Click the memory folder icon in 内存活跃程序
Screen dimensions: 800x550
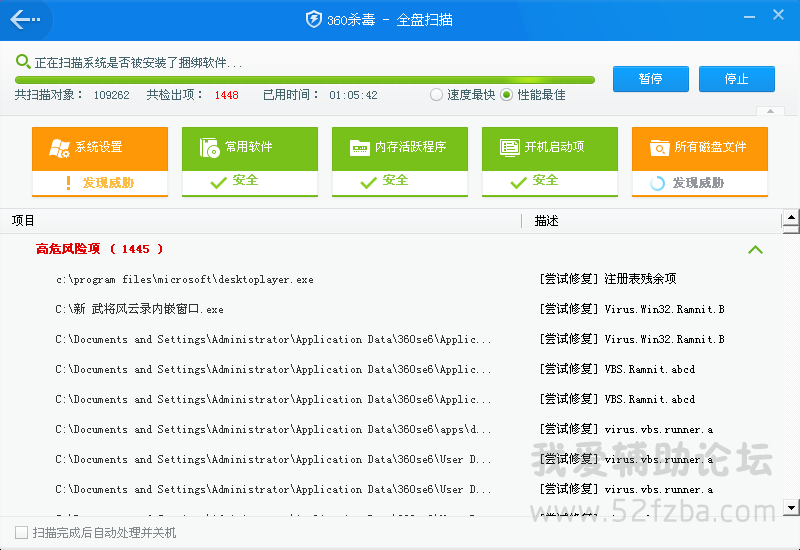(360, 148)
